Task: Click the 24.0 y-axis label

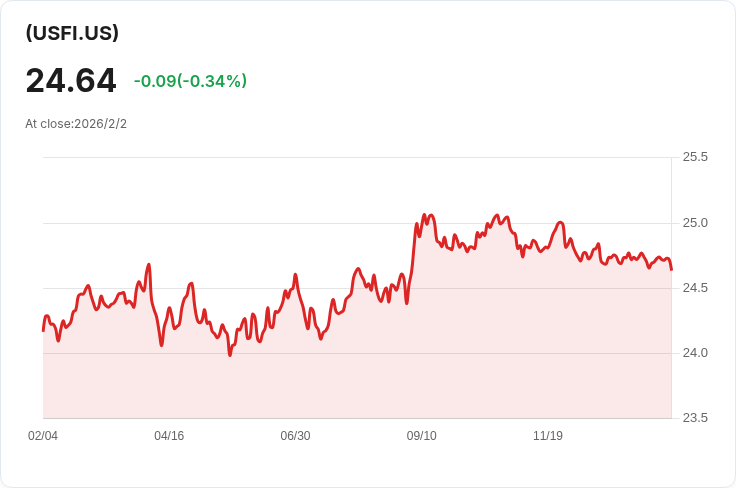Action: tap(695, 353)
